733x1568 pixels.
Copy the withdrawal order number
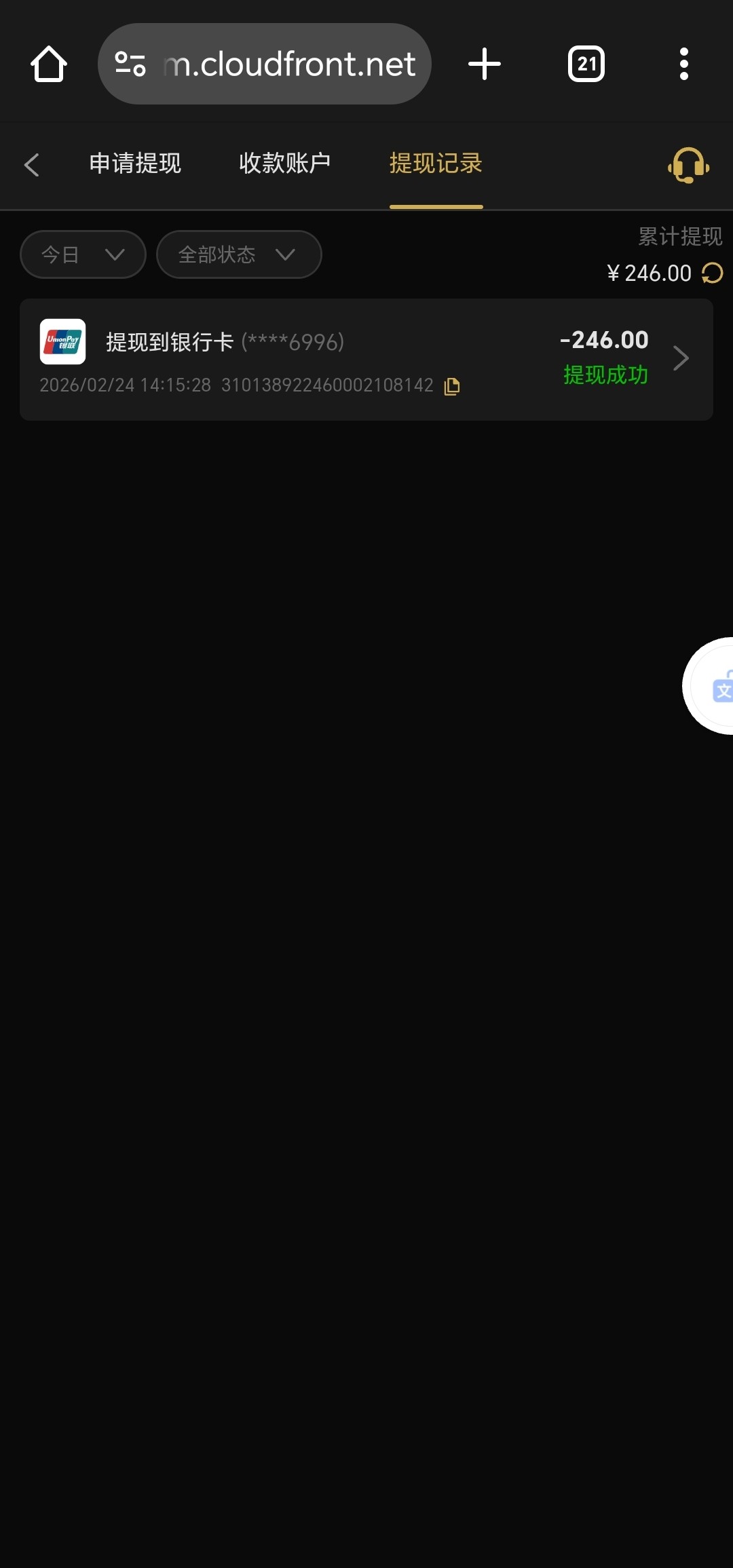pos(451,386)
